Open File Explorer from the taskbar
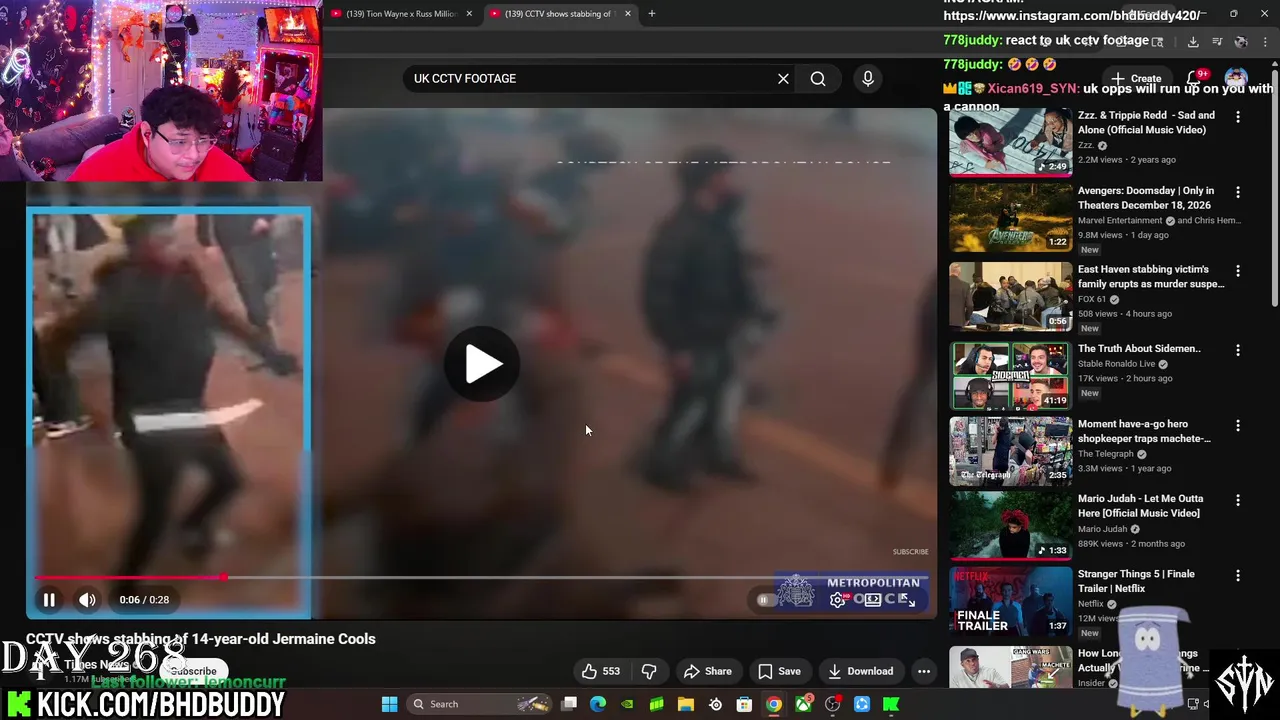 point(686,704)
